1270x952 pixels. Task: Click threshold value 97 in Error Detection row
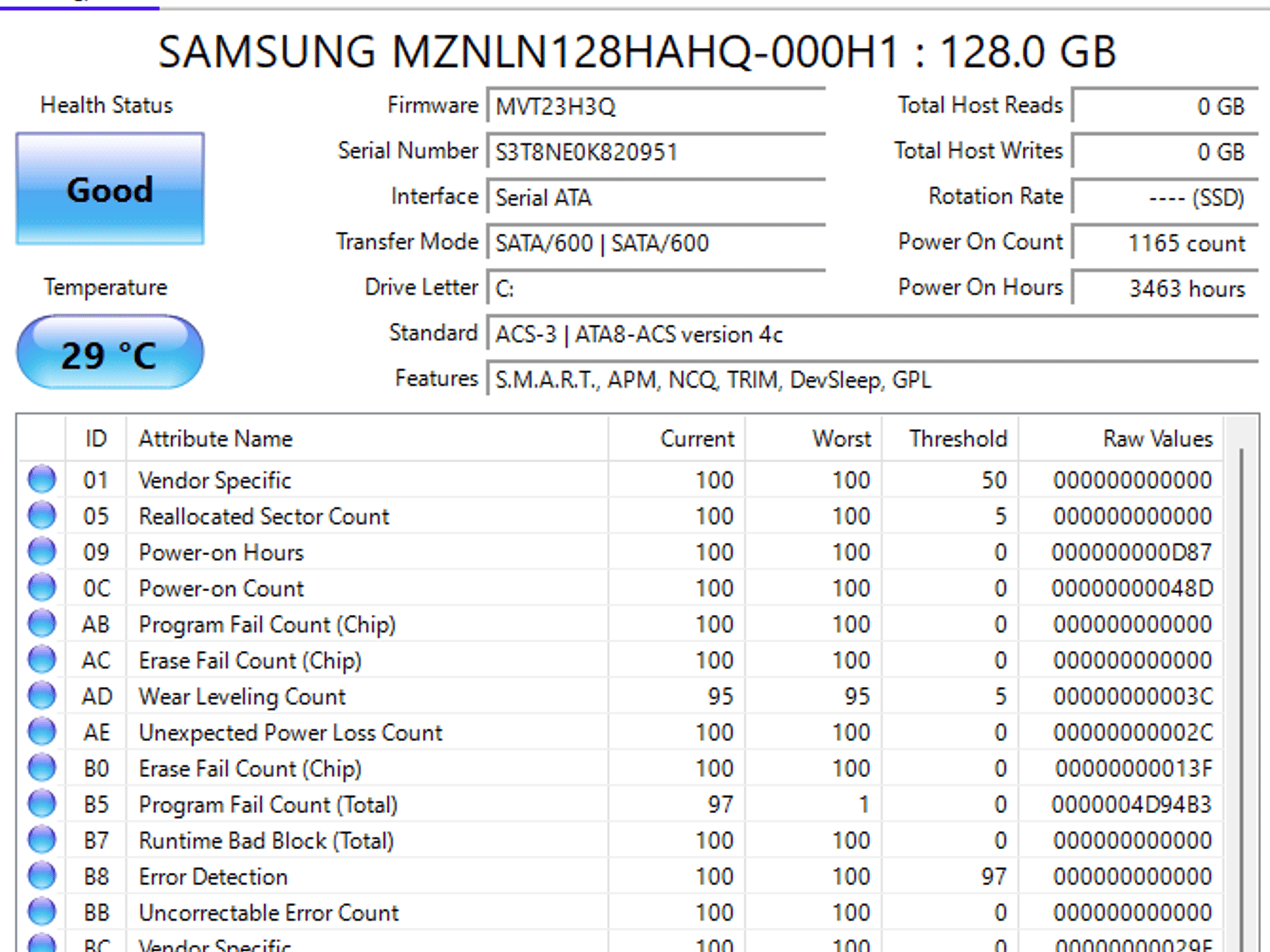tap(993, 876)
